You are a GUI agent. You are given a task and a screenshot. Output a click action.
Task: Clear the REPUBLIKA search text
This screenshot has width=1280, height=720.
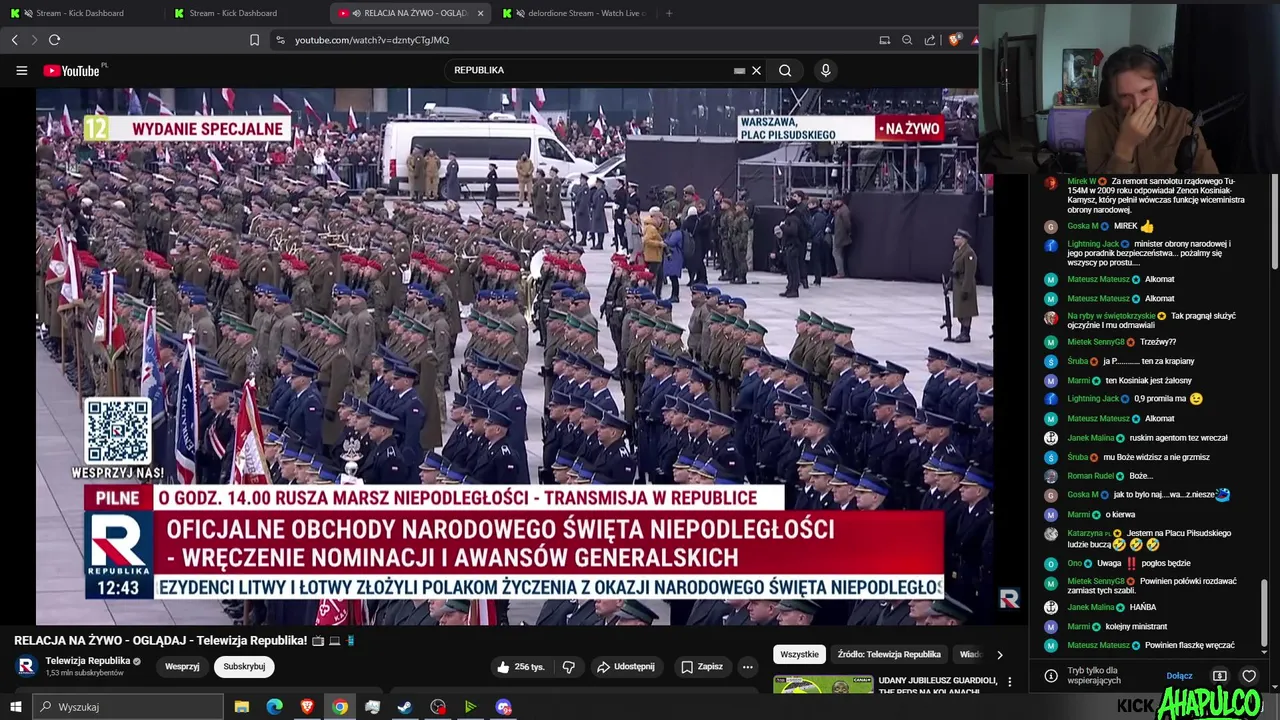click(757, 71)
